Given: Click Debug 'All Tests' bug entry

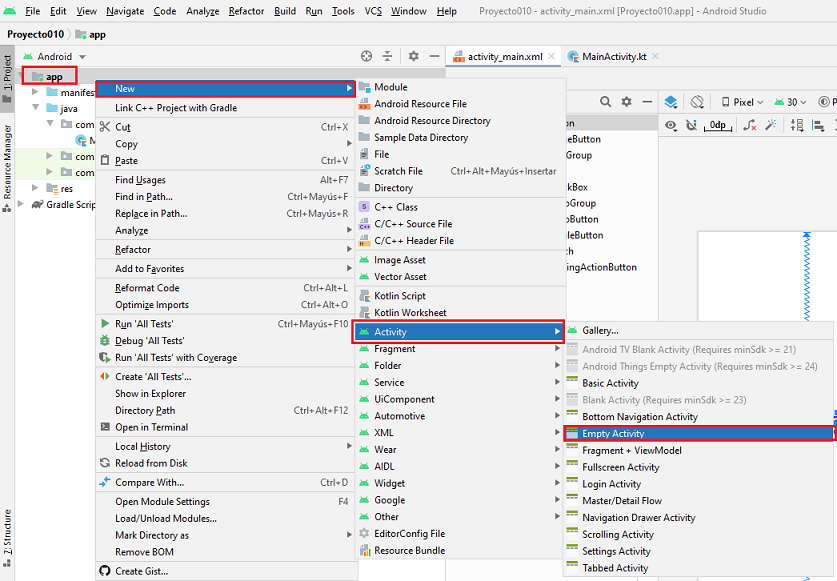Looking at the screenshot, I should coord(225,341).
